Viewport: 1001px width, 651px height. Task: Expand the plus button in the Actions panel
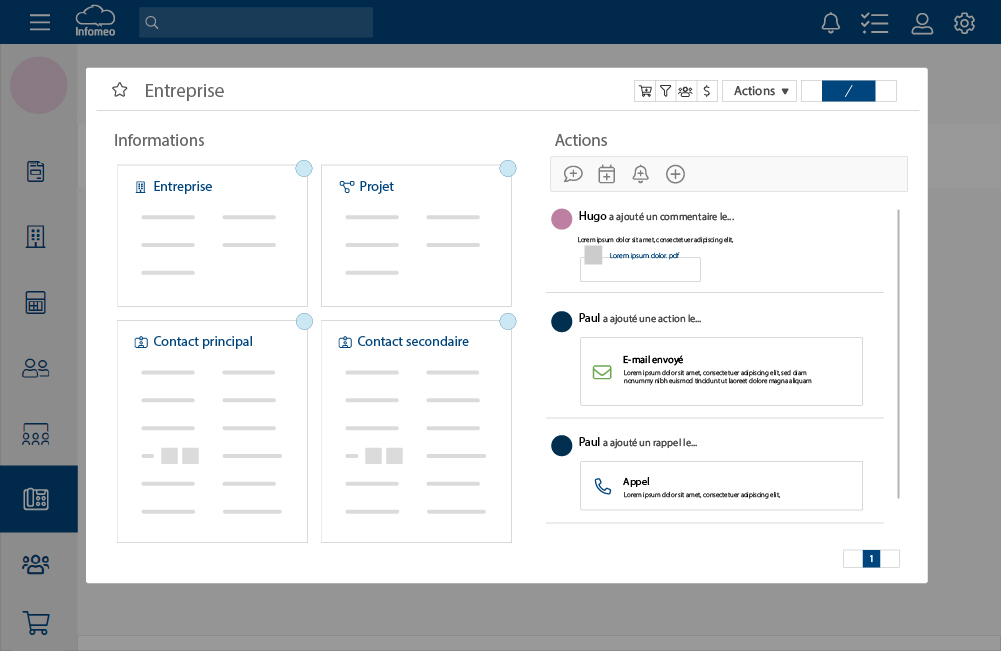click(x=675, y=174)
